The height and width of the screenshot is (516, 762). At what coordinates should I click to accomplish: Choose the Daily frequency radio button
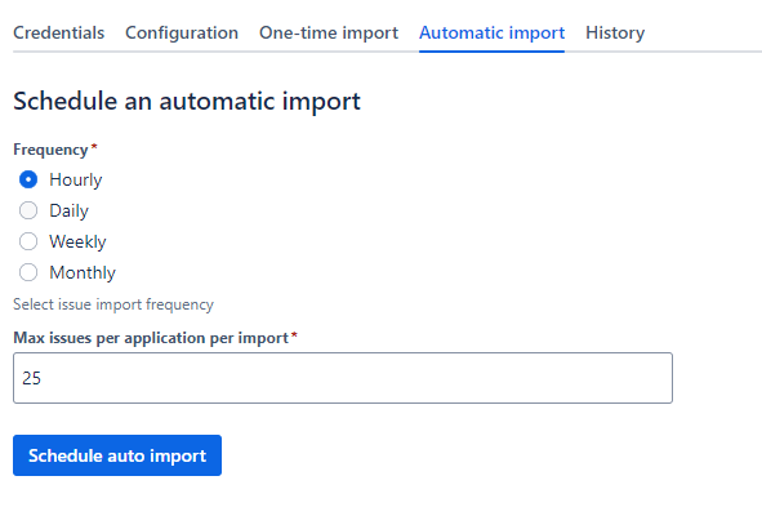coord(28,211)
